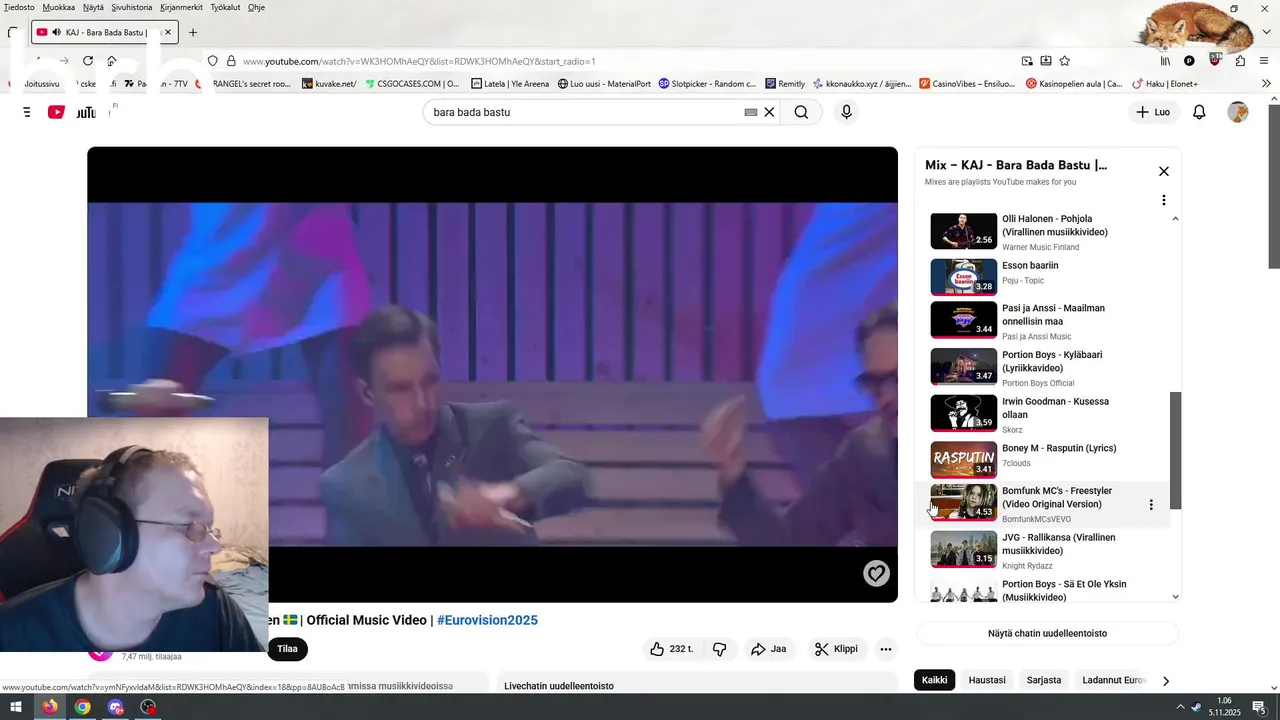Like the video (232 t.)
This screenshot has width=1280, height=720.
[672, 649]
